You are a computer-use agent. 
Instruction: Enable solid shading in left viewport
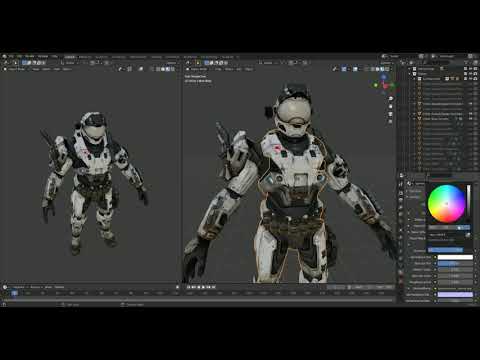(x=163, y=69)
